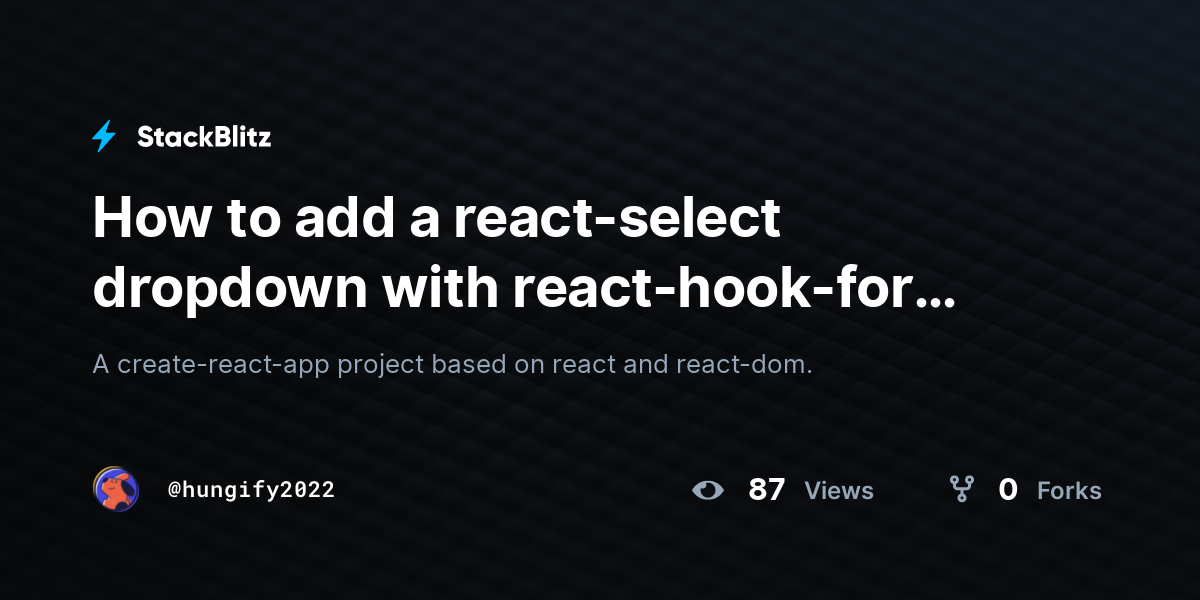Click the StackBlitz lightning bolt logo
This screenshot has width=1200, height=600.
(104, 137)
